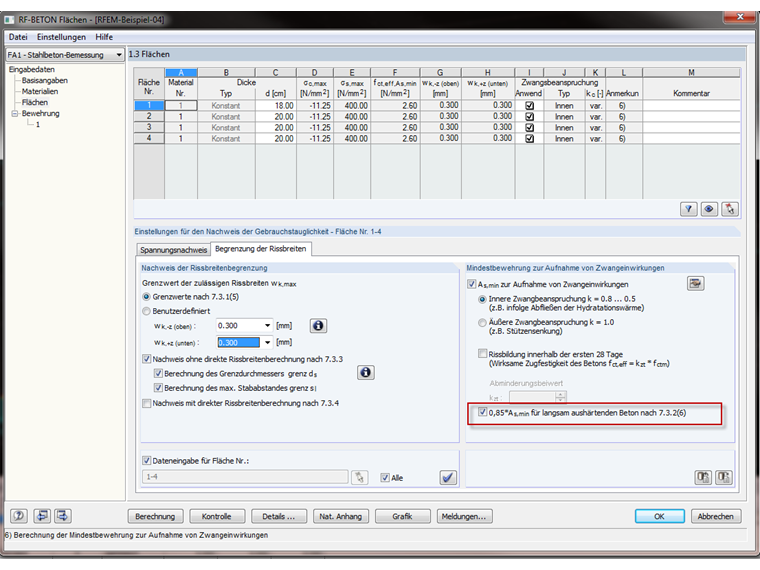This screenshot has height=570, width=760.
Task: Collapse the Bewehrung tree node
Action: pyautogui.click(x=15, y=113)
